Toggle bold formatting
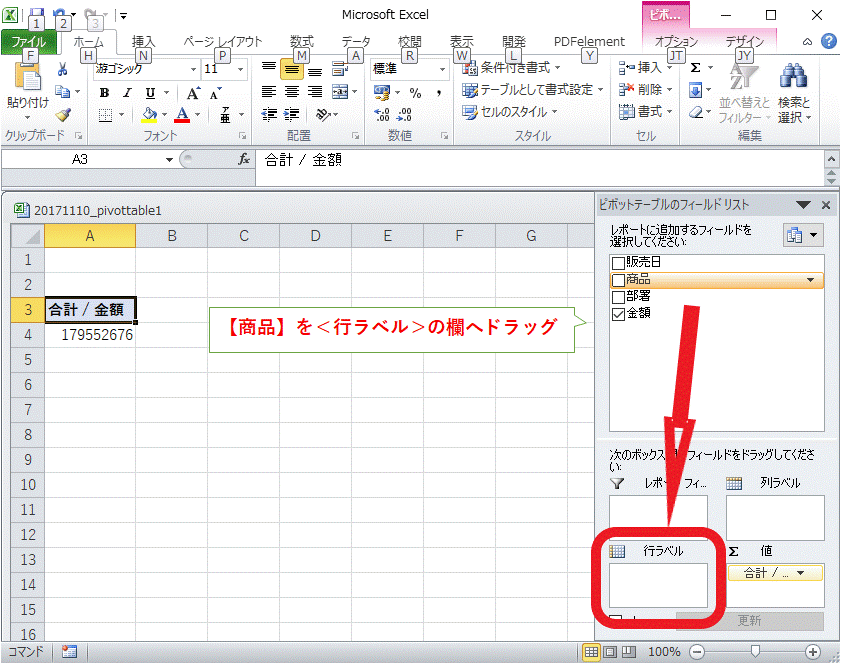 [x=104, y=92]
